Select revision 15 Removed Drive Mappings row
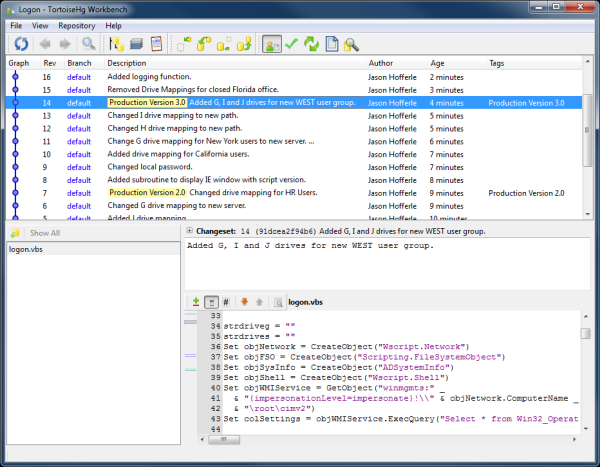This screenshot has height=467, width=600. click(x=294, y=90)
